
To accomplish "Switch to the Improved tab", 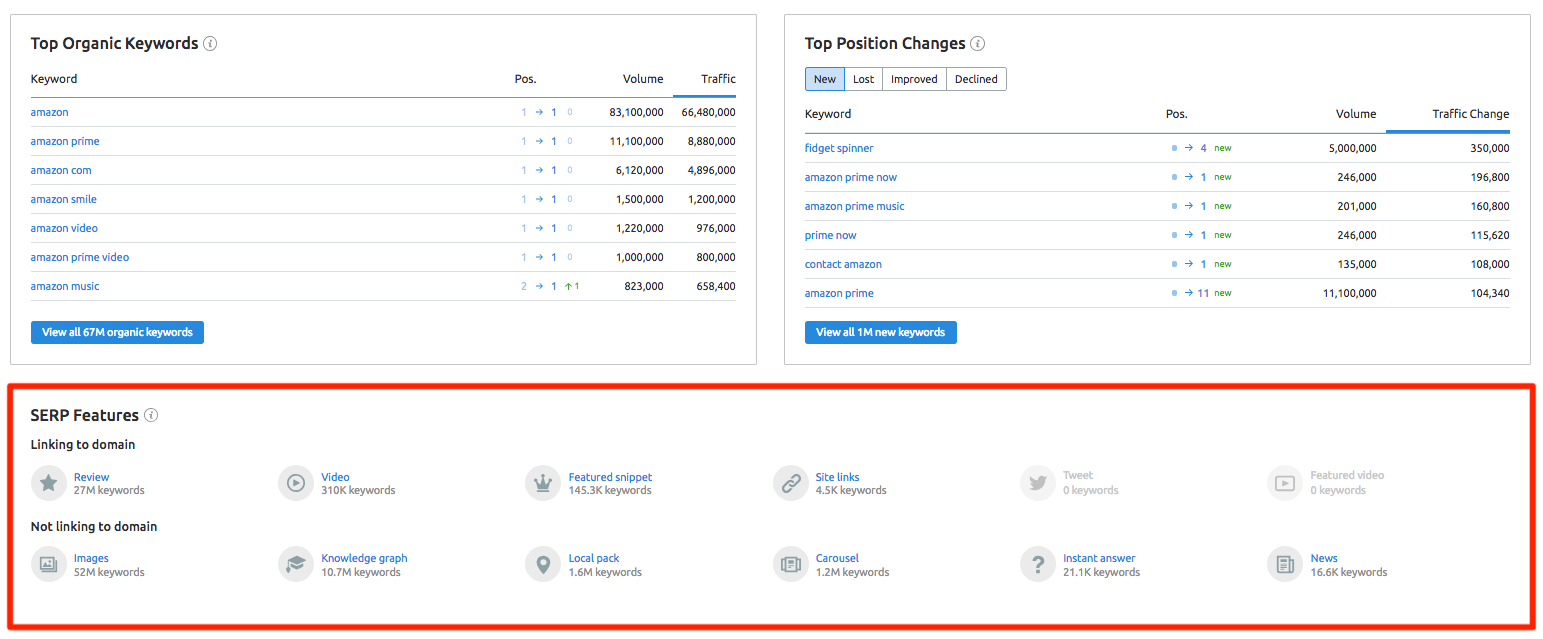I will [914, 79].
